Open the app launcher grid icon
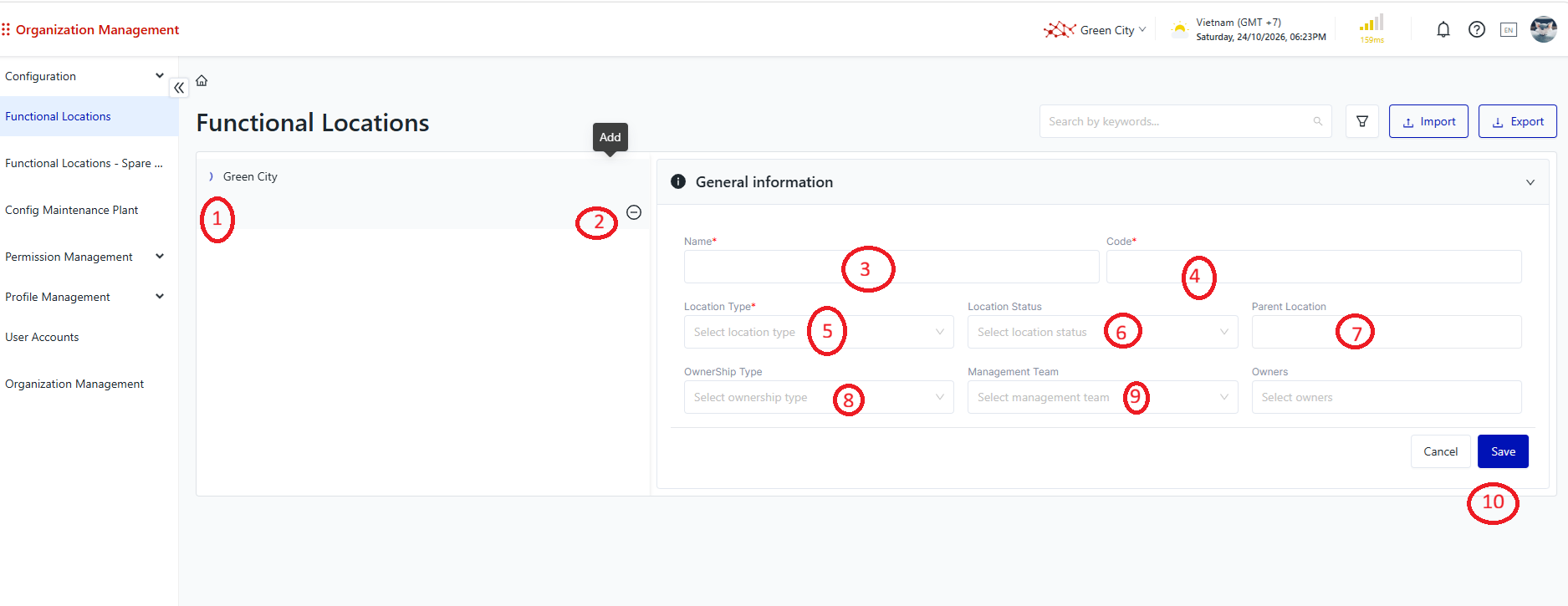The height and width of the screenshot is (606, 1568). click(x=6, y=29)
